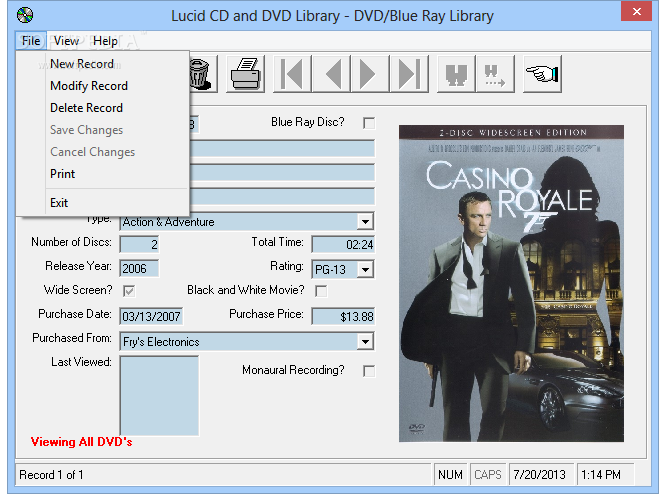Click 'Record 1 of 1' status text
Image resolution: width=659 pixels, height=494 pixels.
click(51, 475)
